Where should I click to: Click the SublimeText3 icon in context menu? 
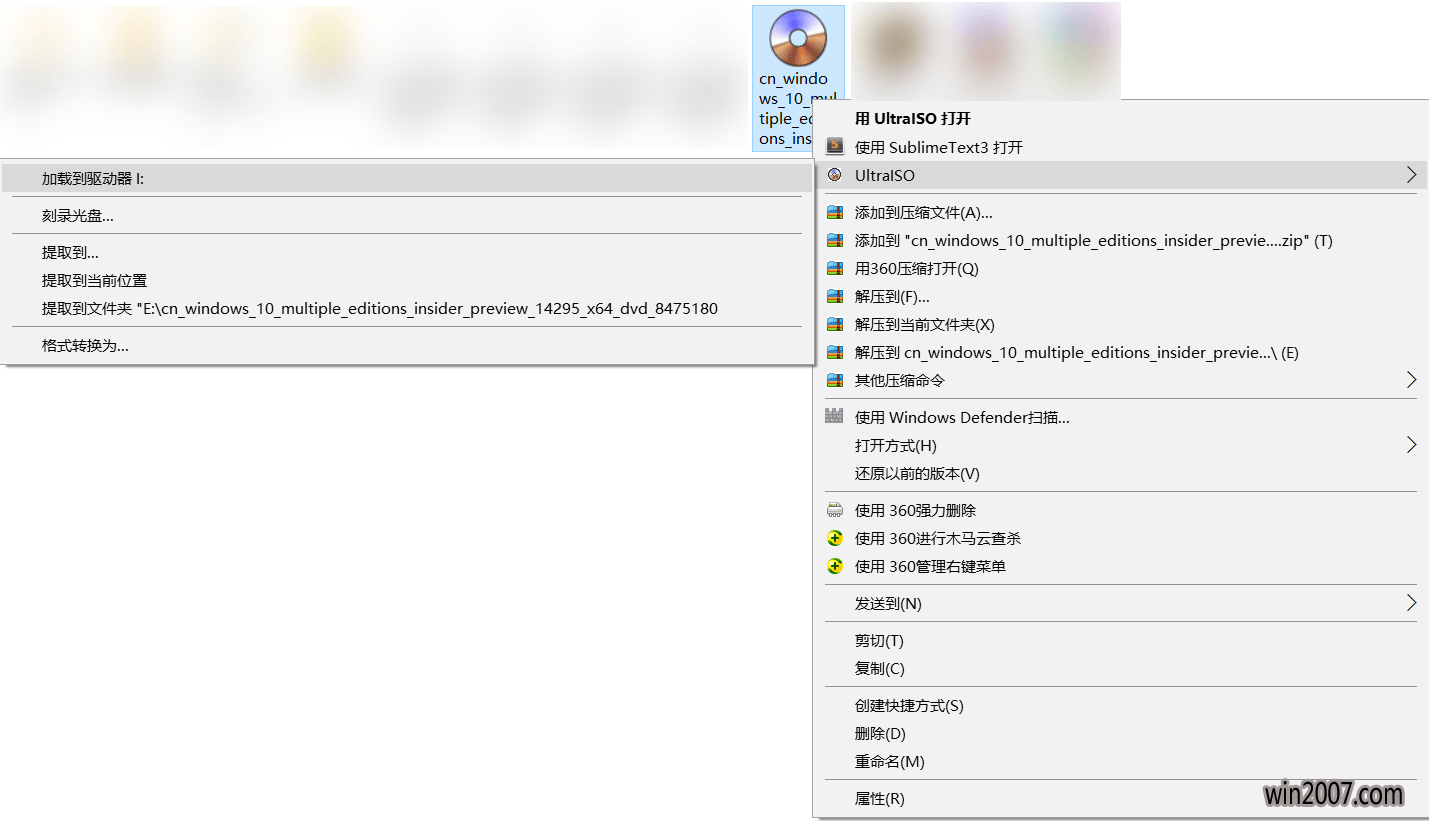(x=835, y=147)
